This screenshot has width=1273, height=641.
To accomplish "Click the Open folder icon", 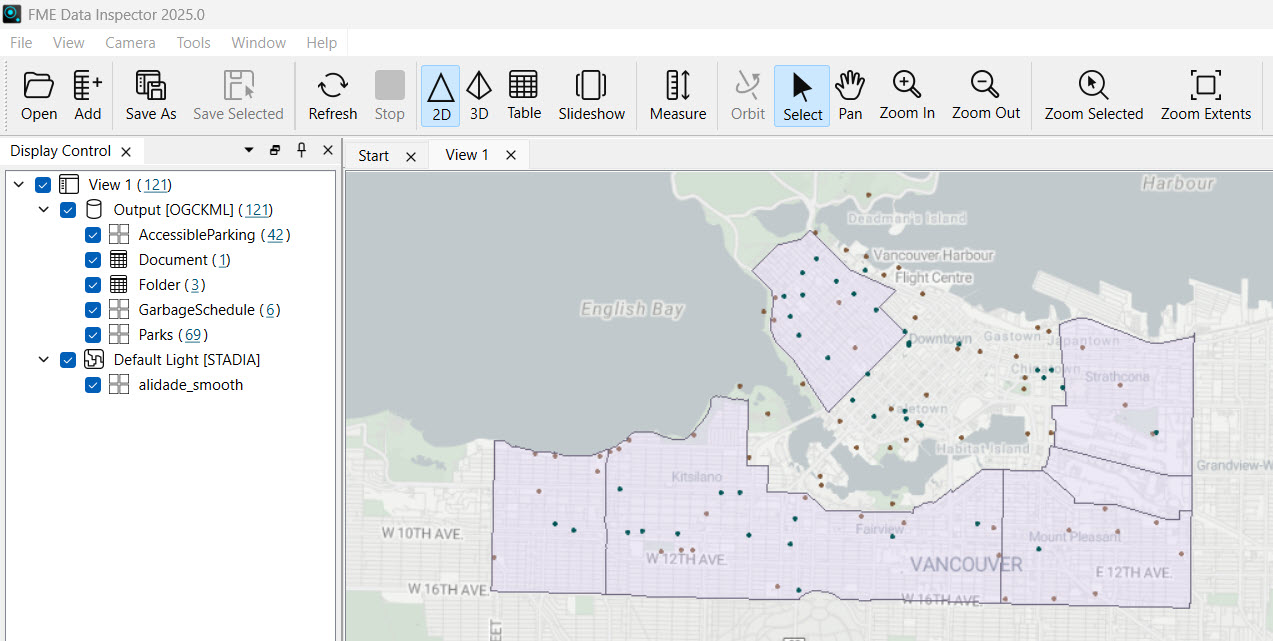I will pyautogui.click(x=38, y=86).
